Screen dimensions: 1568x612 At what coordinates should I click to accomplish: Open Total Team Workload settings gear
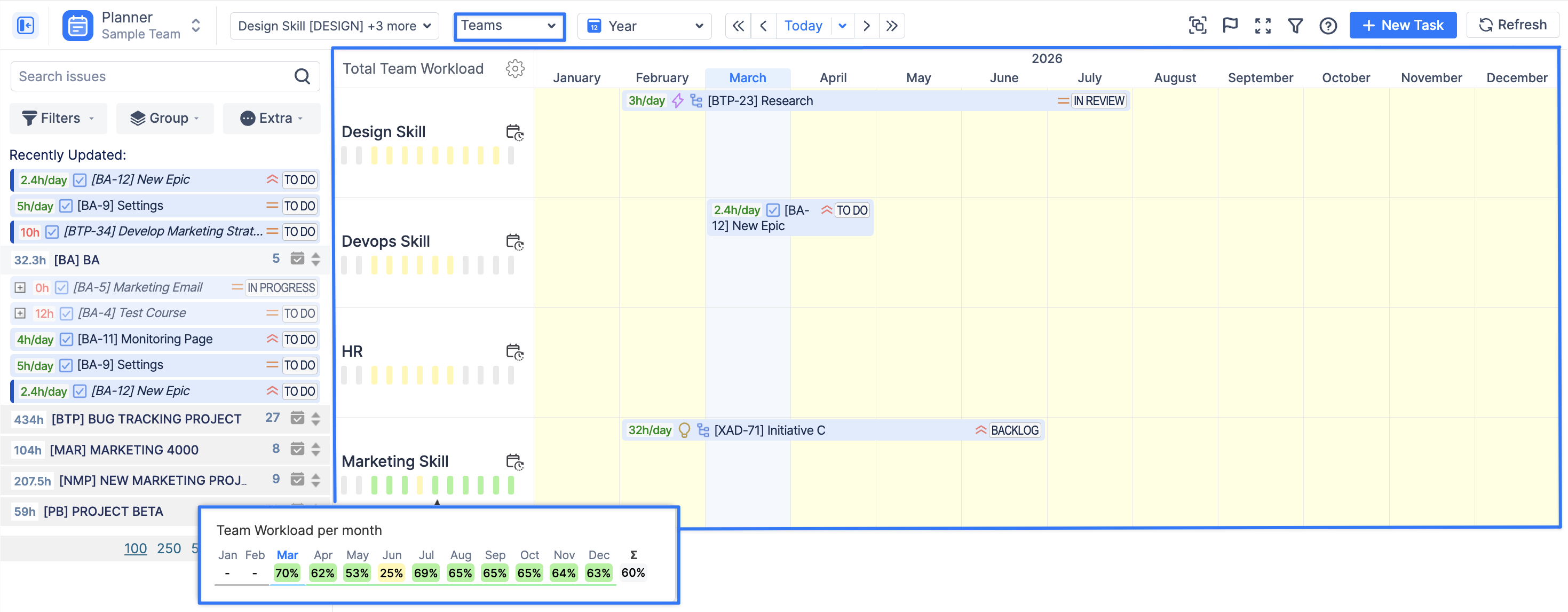pos(515,69)
